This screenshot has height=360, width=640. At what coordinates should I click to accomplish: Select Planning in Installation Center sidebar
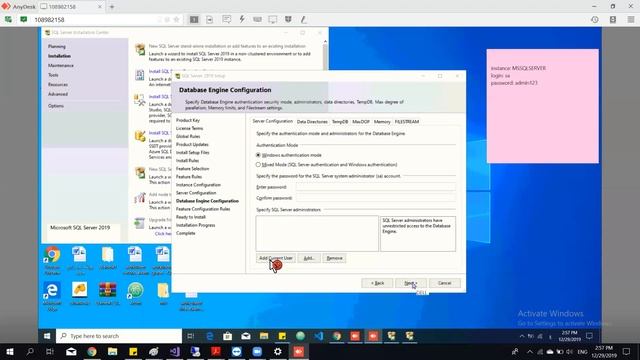57,47
